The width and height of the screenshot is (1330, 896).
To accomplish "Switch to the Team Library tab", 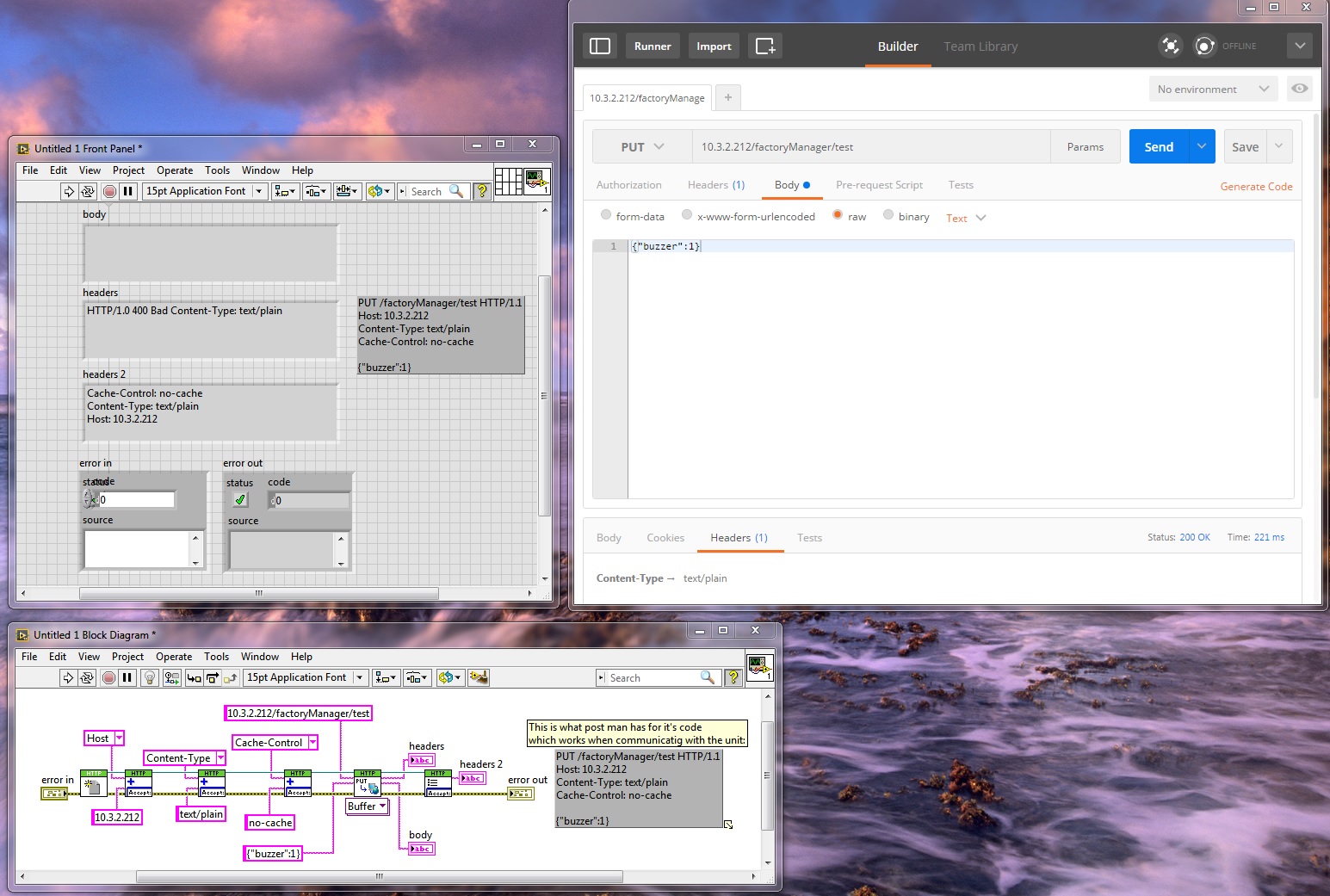I will pos(980,46).
